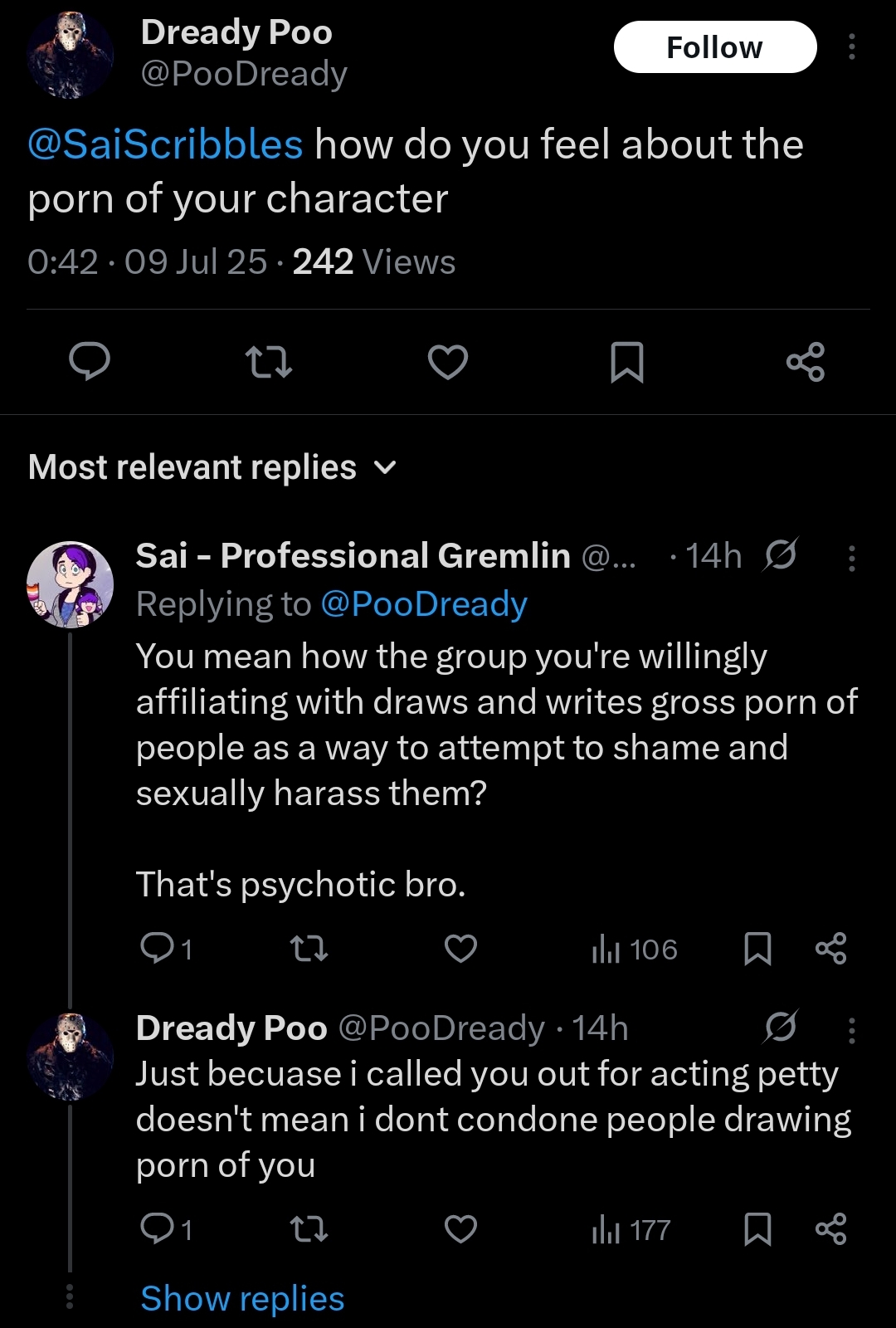This screenshot has height=1328, width=896.
Task: Reply to the main Dready Poo post
Action: click(x=90, y=362)
